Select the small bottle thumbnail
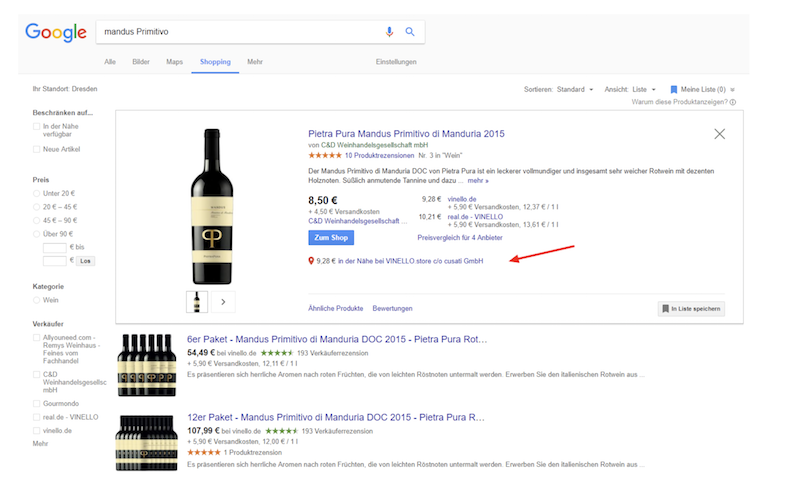This screenshot has width=800, height=493. [x=197, y=302]
